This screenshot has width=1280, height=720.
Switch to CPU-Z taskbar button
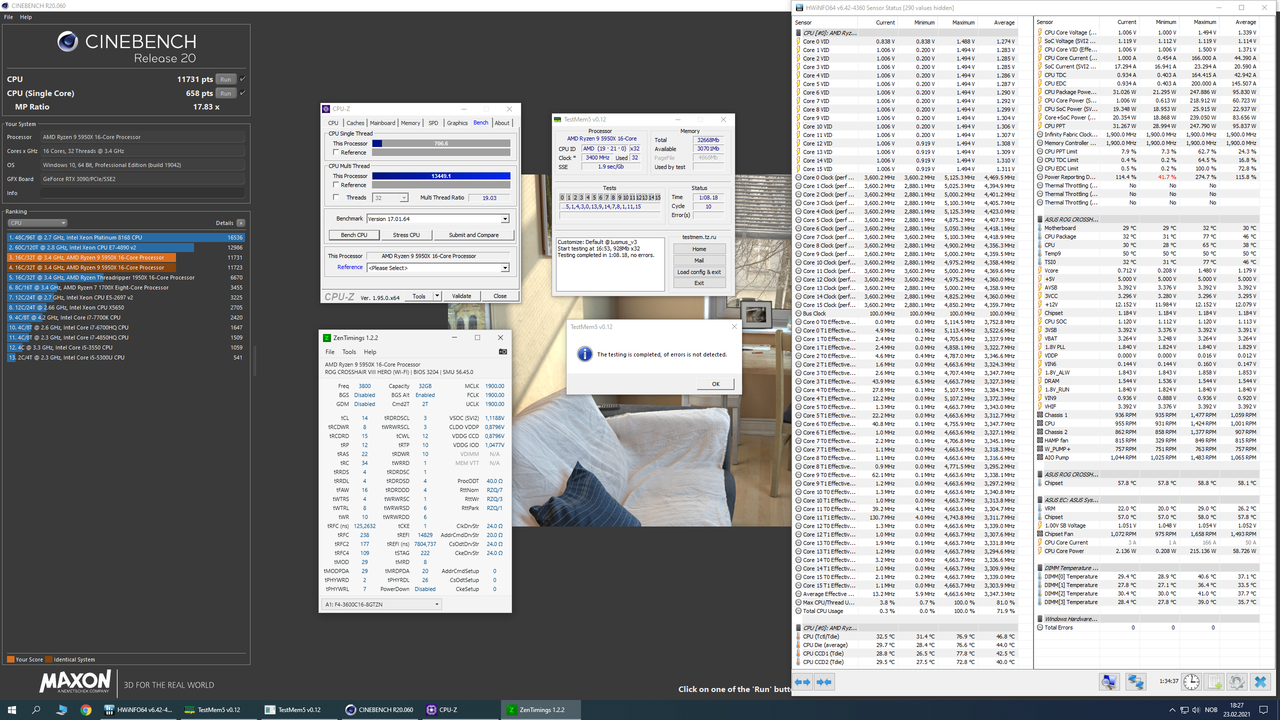click(x=458, y=710)
